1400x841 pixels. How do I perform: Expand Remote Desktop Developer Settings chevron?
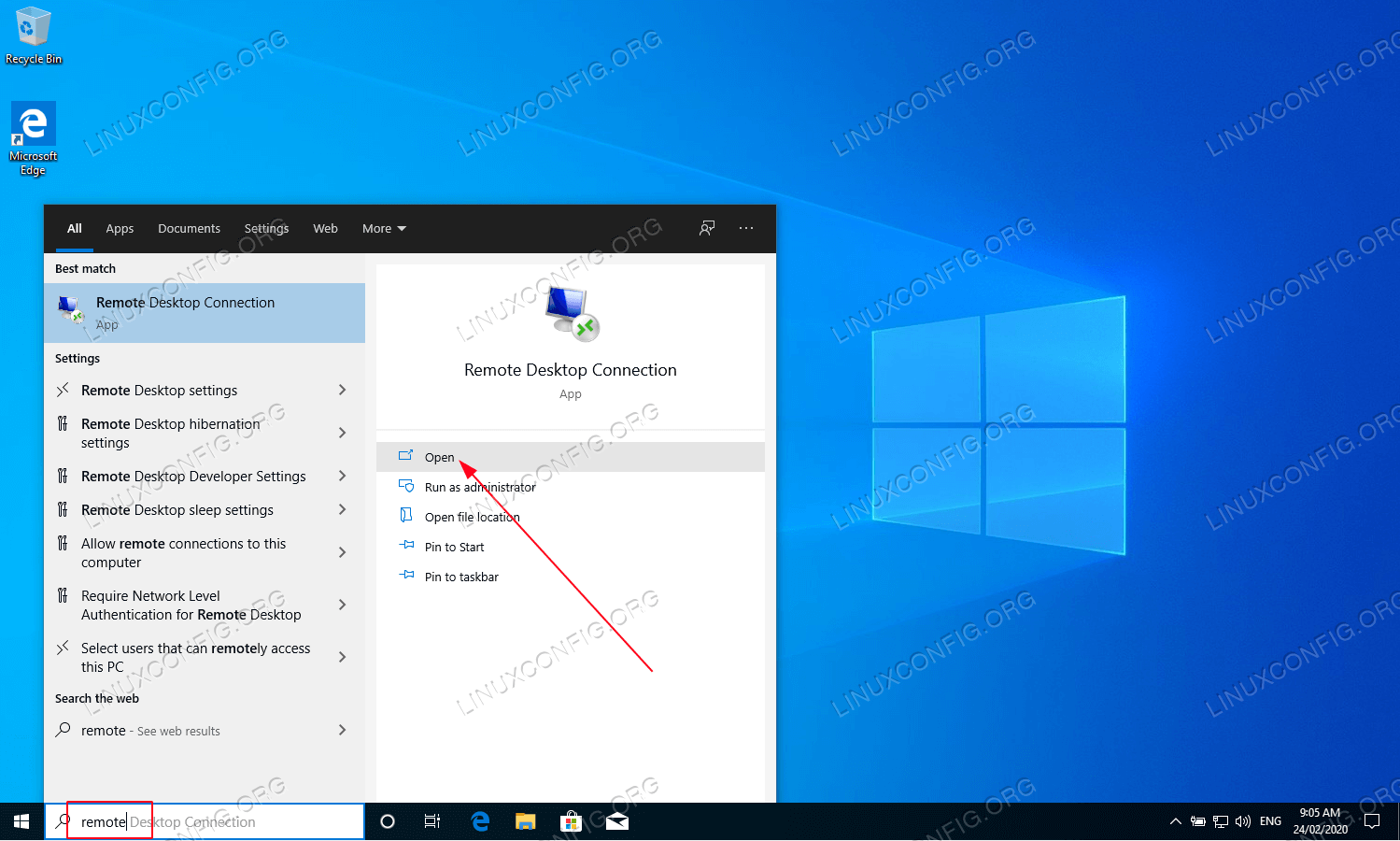coord(342,477)
